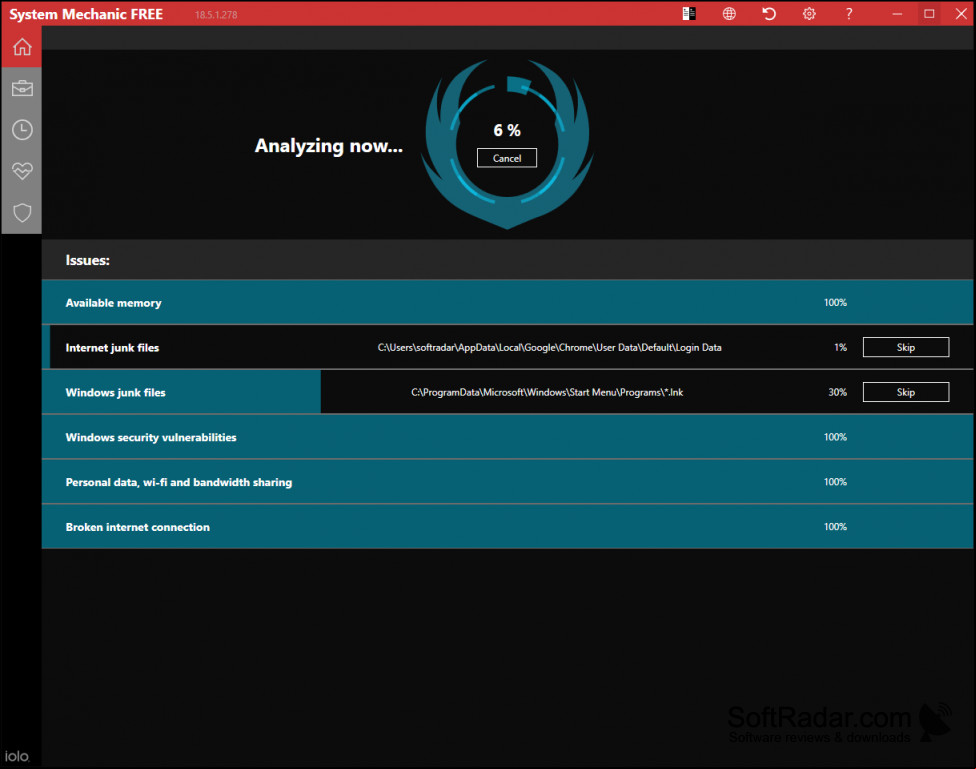The height and width of the screenshot is (769, 976).
Task: Skip the Internet junk files scan
Action: click(906, 347)
